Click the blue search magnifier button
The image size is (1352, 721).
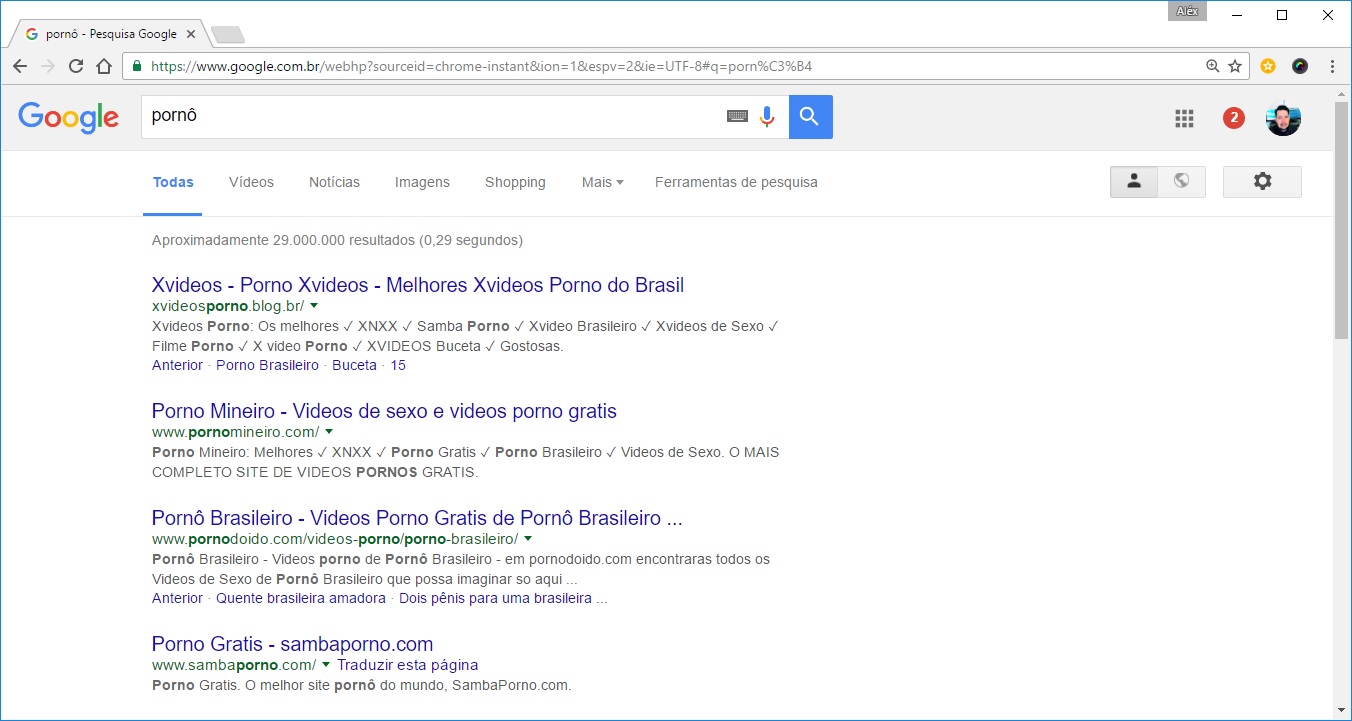coord(810,117)
